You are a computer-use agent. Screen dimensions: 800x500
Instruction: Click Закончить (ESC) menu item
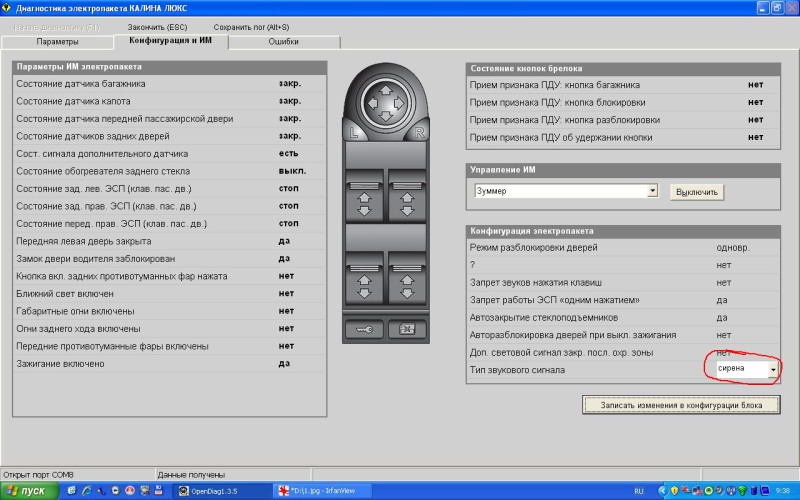tap(157, 27)
